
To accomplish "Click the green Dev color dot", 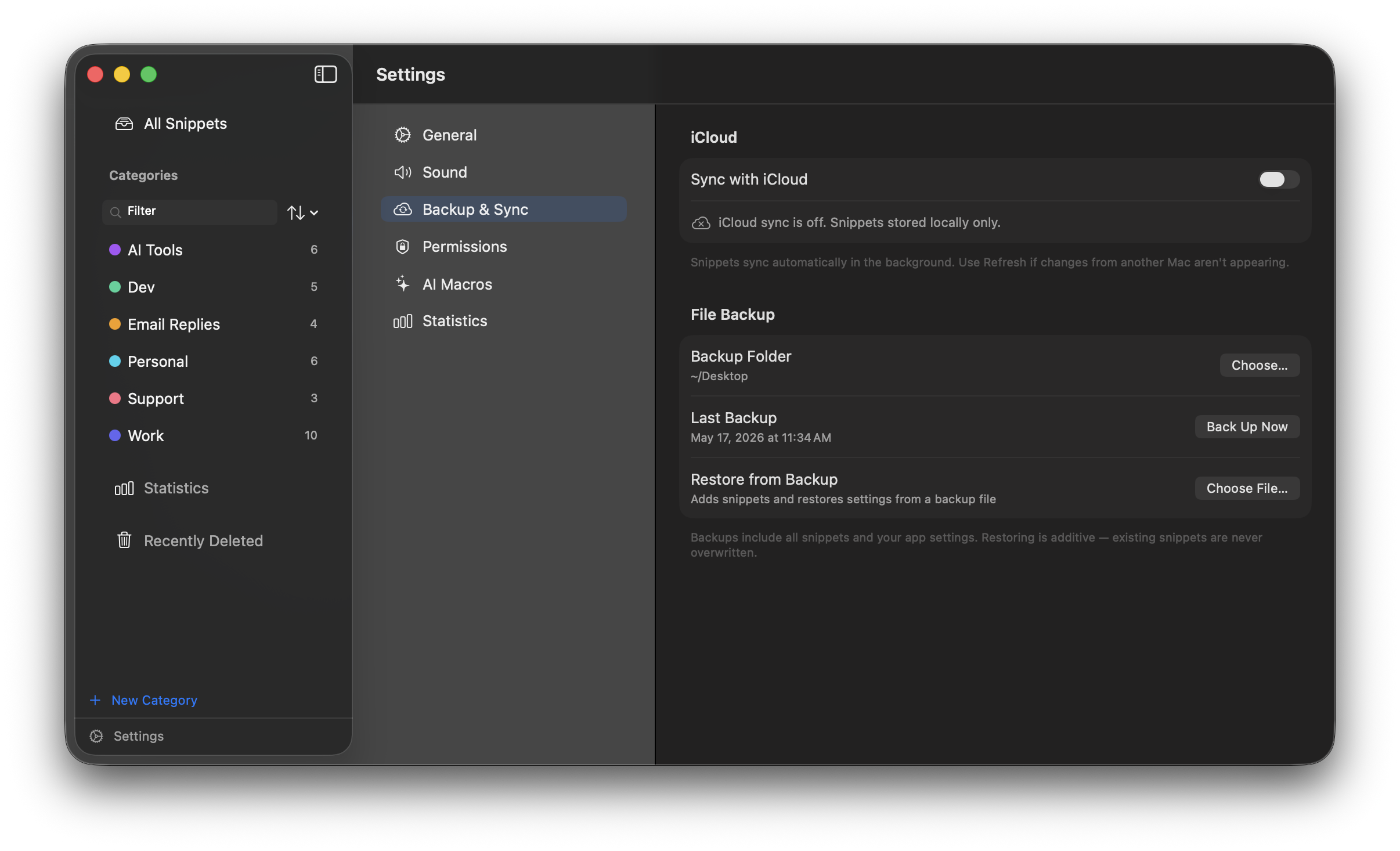I will pyautogui.click(x=115, y=287).
